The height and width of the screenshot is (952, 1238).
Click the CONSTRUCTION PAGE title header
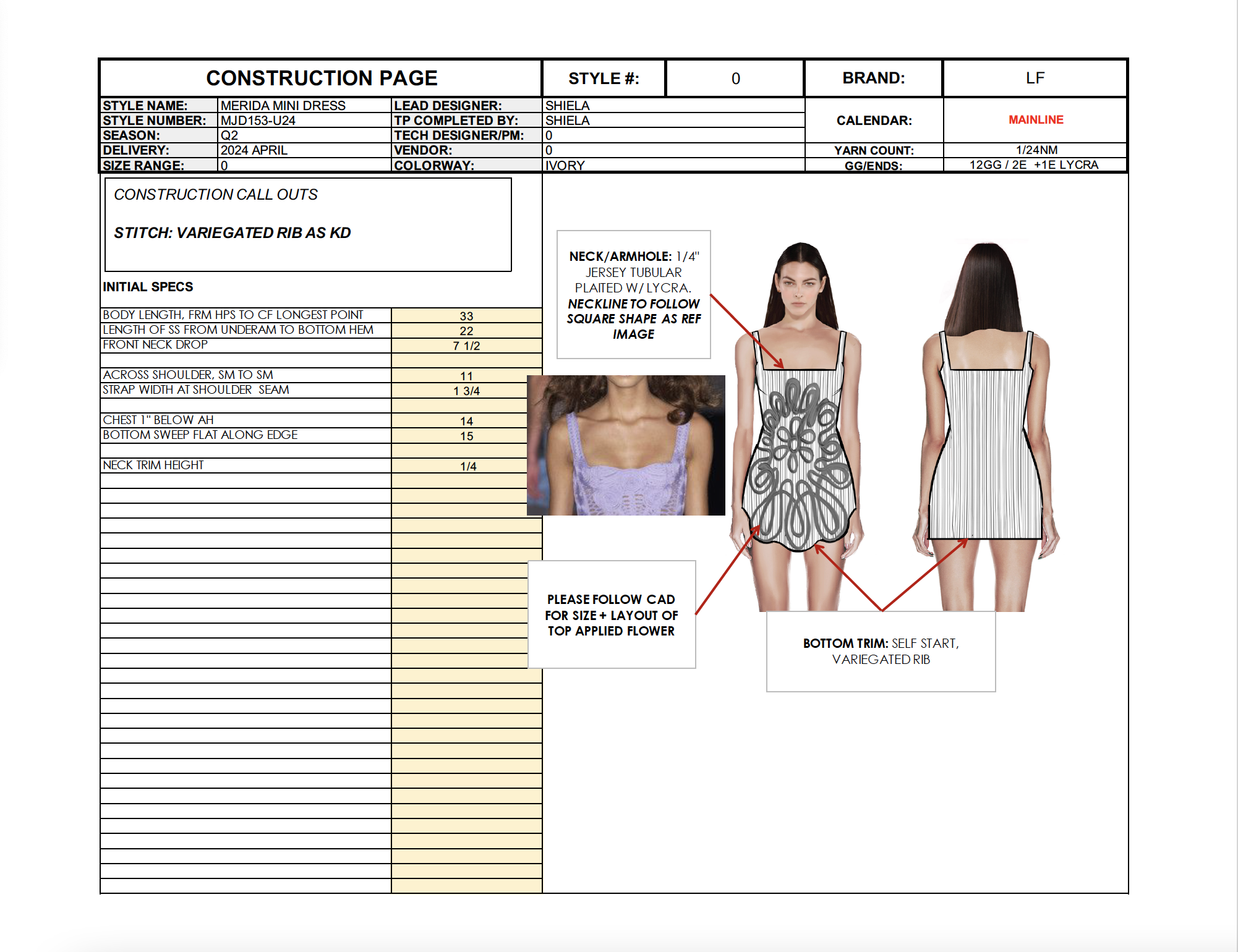[x=321, y=79]
